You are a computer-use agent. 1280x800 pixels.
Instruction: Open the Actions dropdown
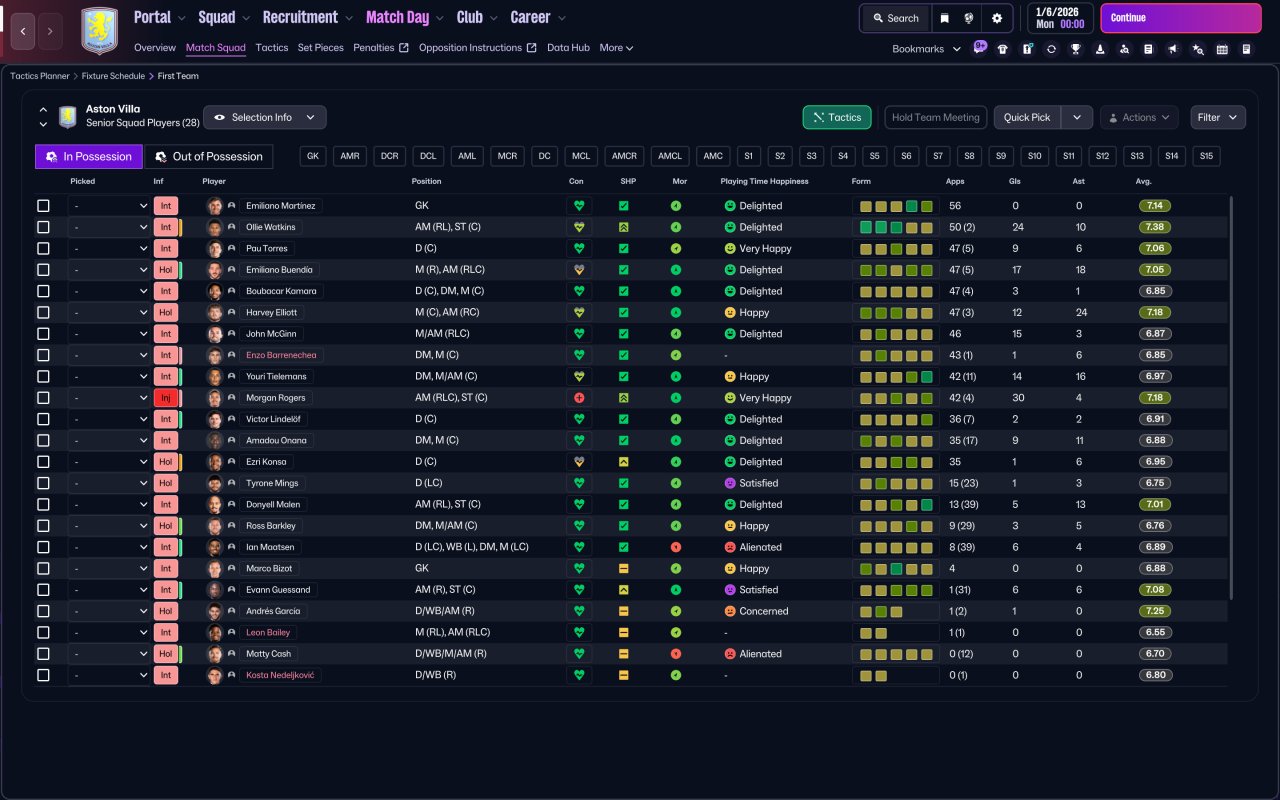point(1139,118)
